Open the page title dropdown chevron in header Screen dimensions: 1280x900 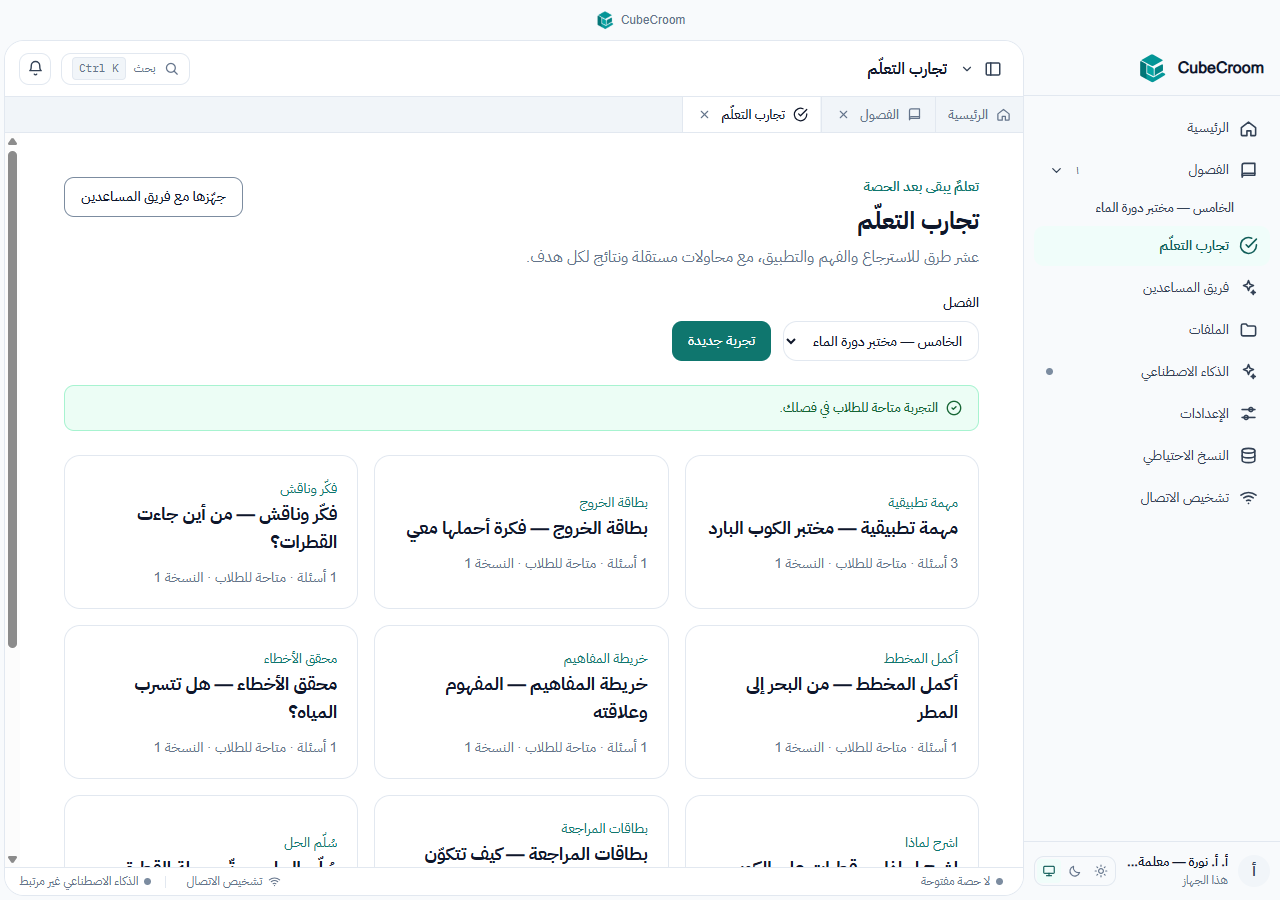point(966,69)
